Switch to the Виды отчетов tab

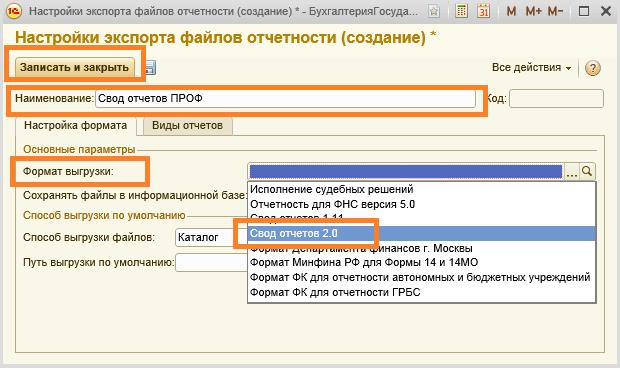[x=187, y=126]
